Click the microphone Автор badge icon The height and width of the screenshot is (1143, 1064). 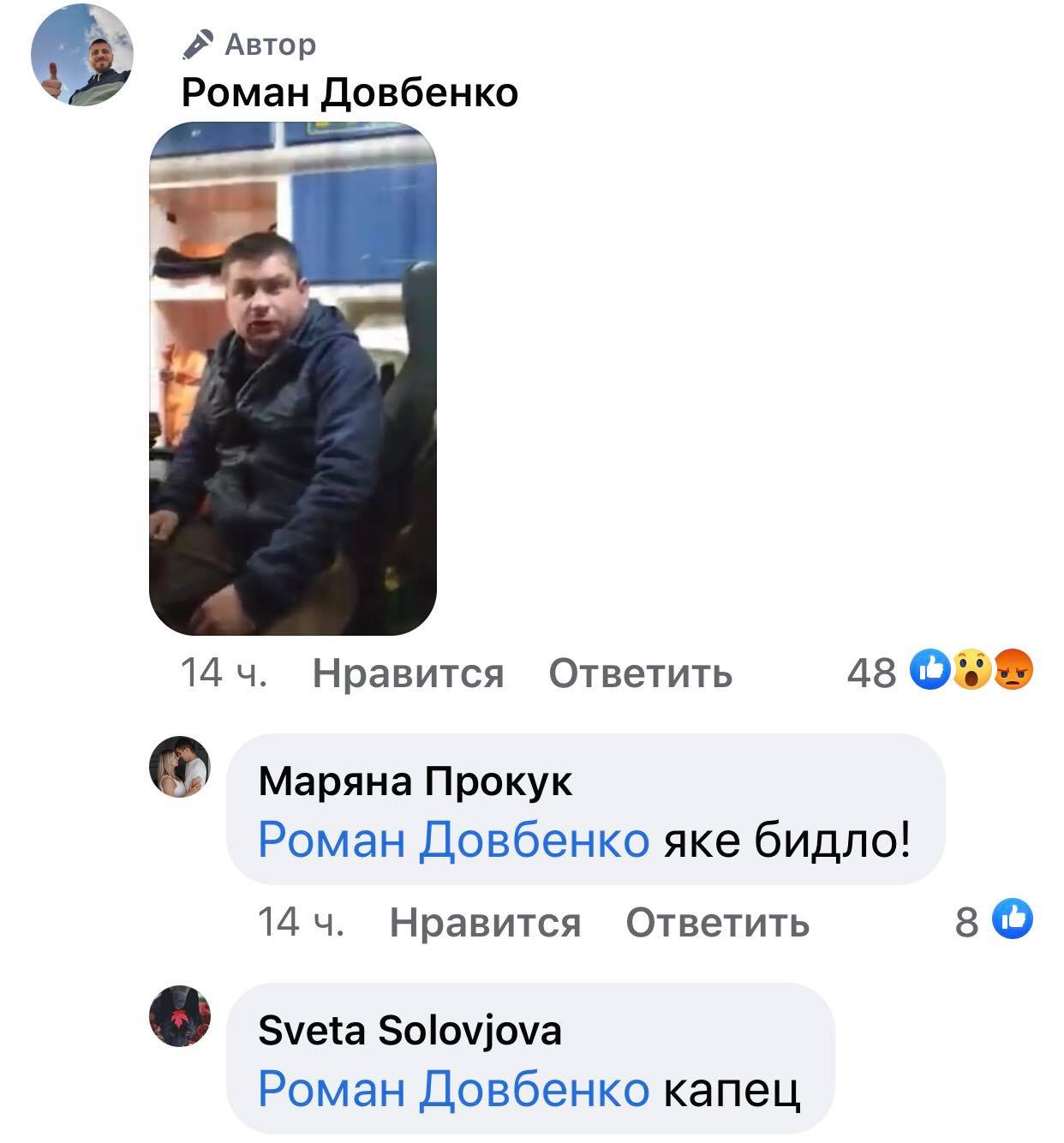198,45
